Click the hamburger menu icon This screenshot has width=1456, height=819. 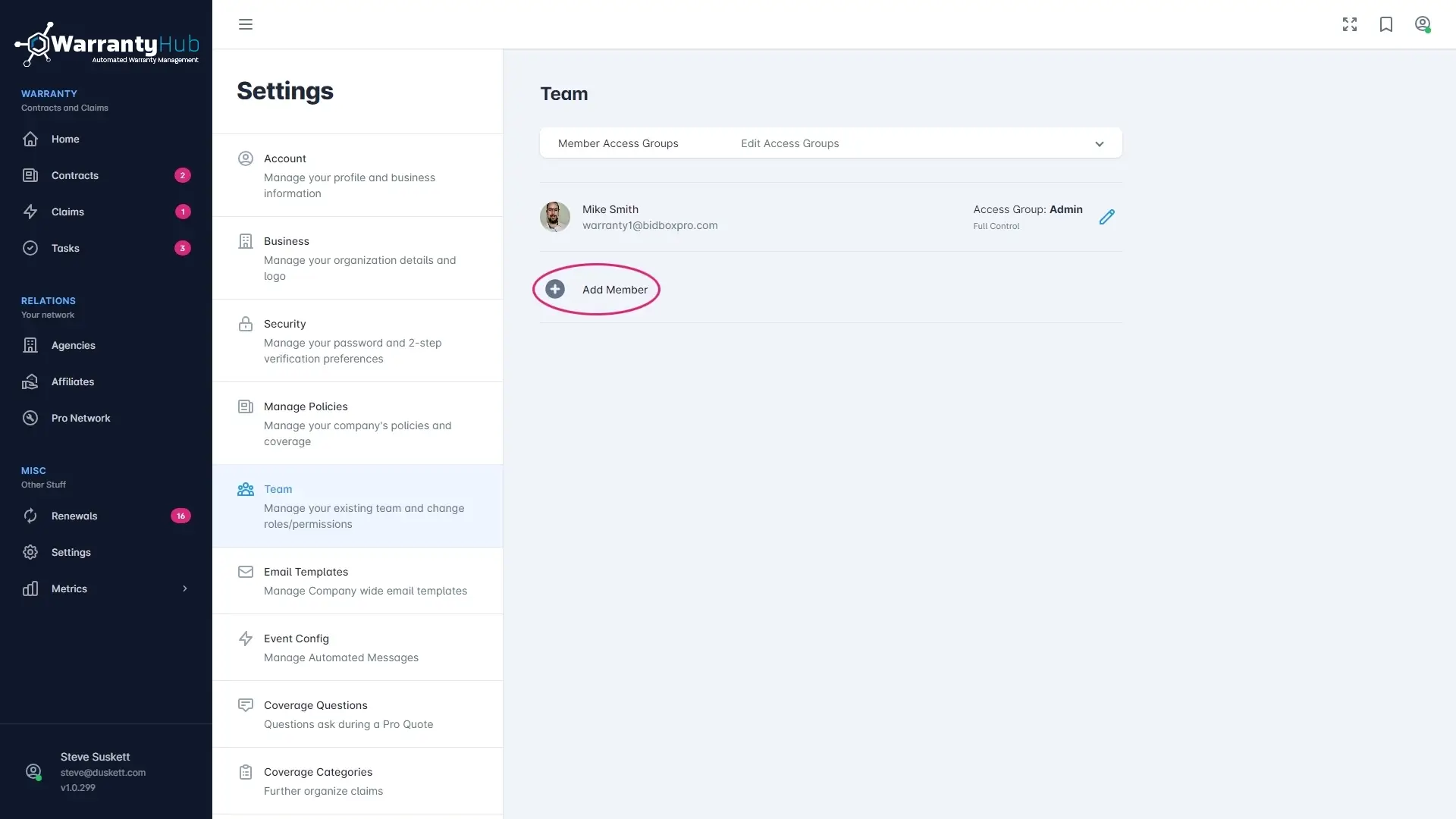pos(246,24)
